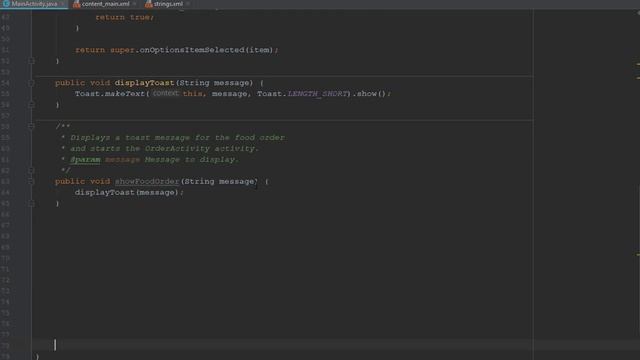Close the strings.xml tab
Screen dimensions: 640x360
[188, 4]
